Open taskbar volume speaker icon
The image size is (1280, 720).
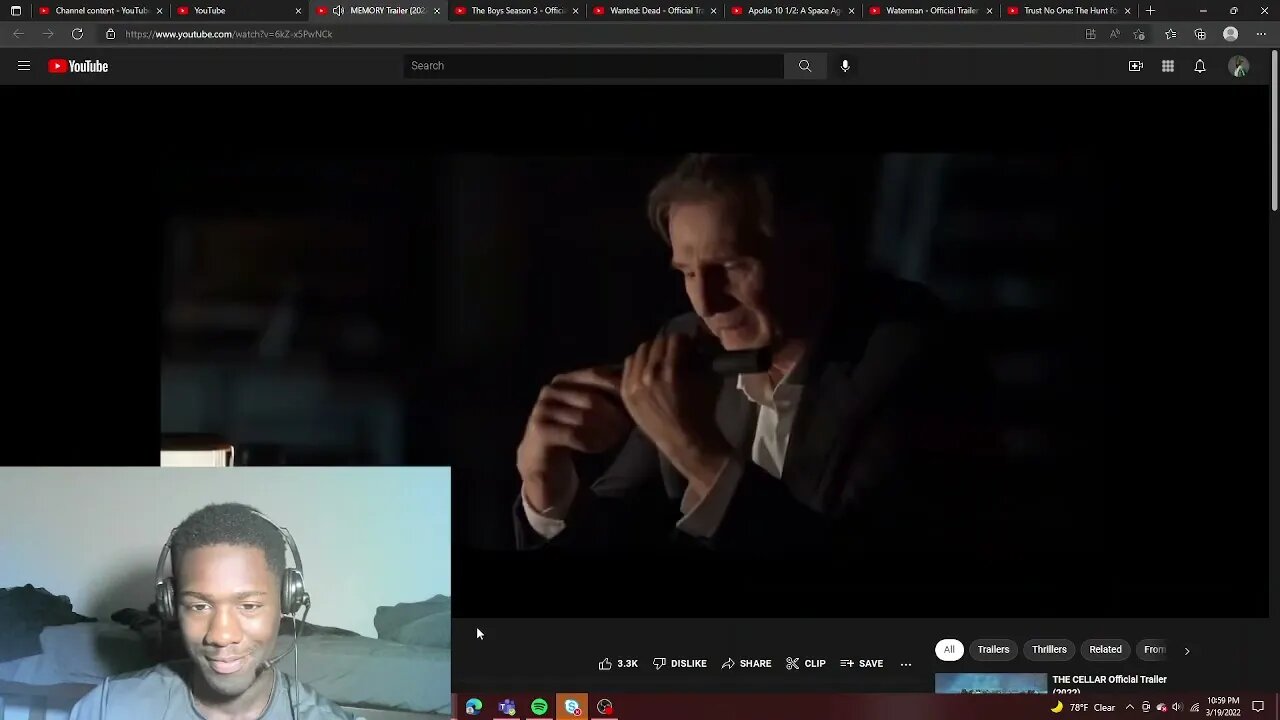click(x=1177, y=707)
